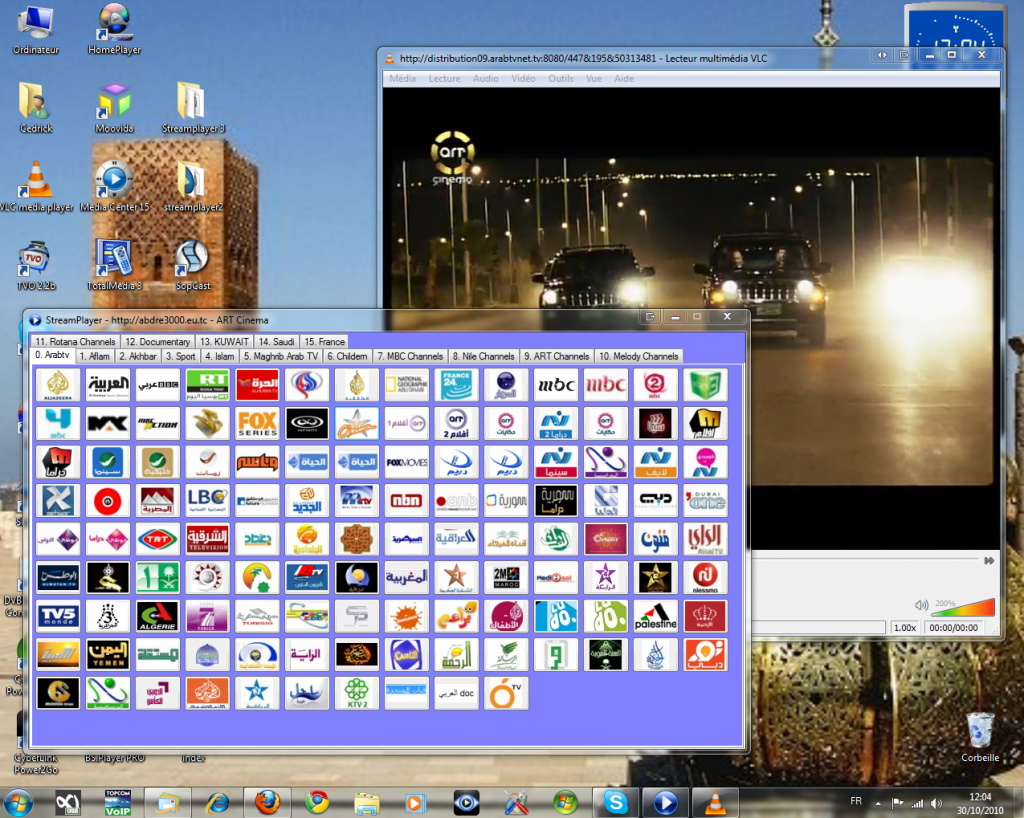Click the 1.00x playback speed in VLC

pyautogui.click(x=904, y=627)
